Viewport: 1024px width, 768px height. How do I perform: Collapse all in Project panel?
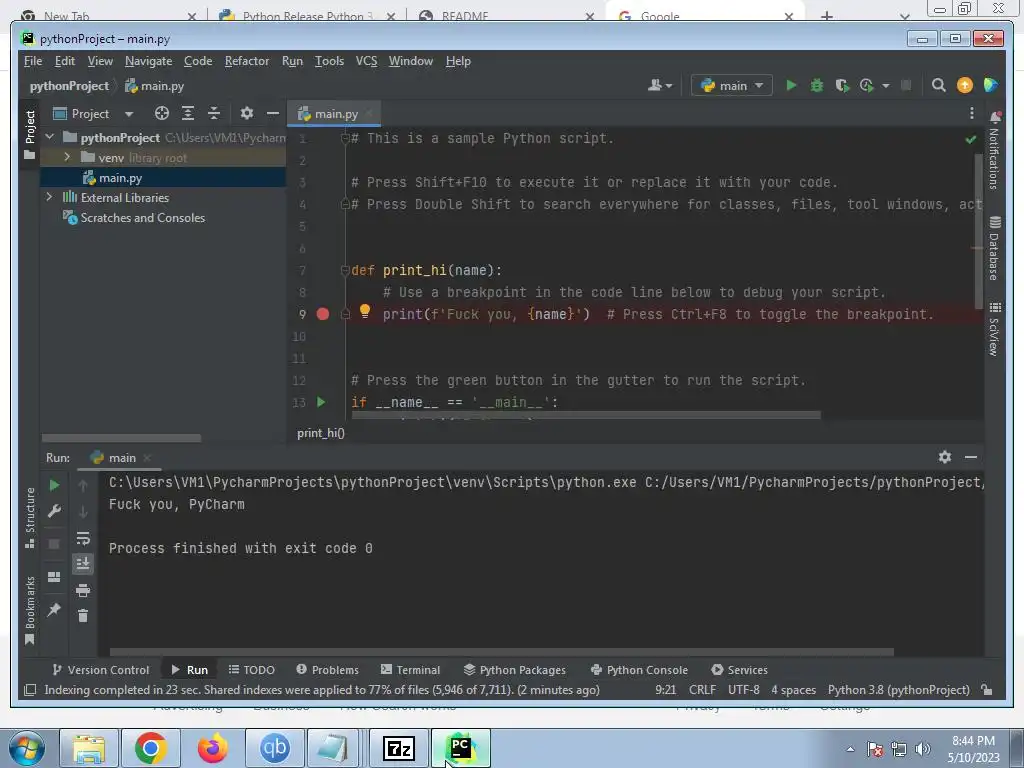coord(214,114)
